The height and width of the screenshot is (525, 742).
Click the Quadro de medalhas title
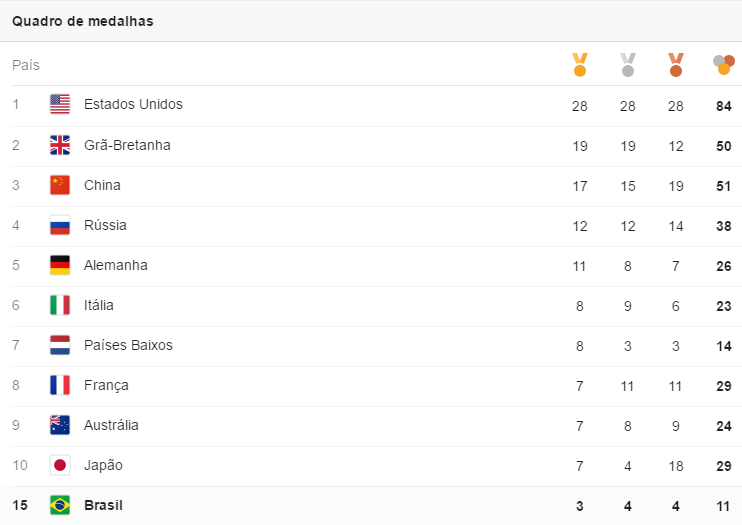coord(83,21)
